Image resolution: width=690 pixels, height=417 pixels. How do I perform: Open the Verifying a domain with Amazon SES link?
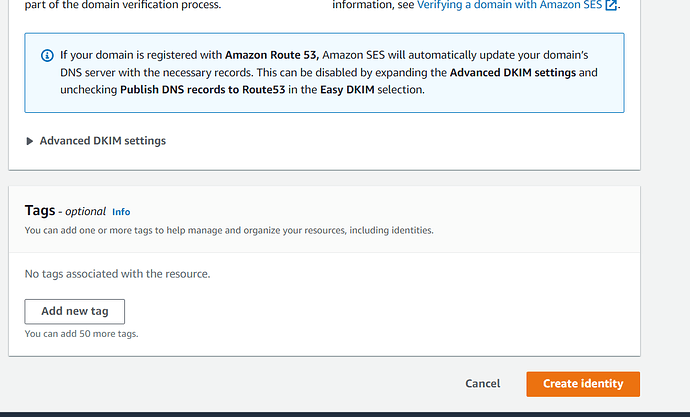click(x=509, y=5)
